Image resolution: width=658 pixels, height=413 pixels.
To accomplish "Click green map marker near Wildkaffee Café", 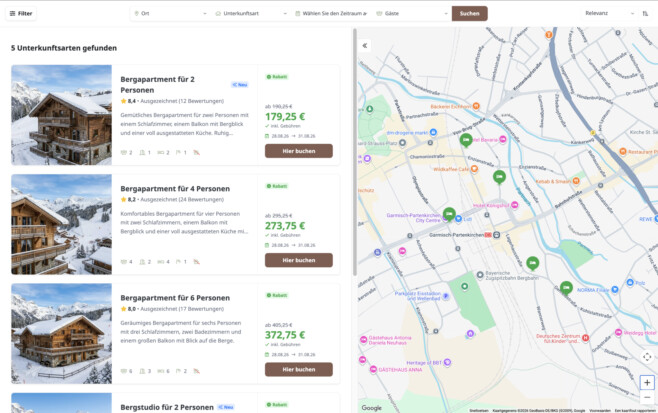I will tap(499, 177).
